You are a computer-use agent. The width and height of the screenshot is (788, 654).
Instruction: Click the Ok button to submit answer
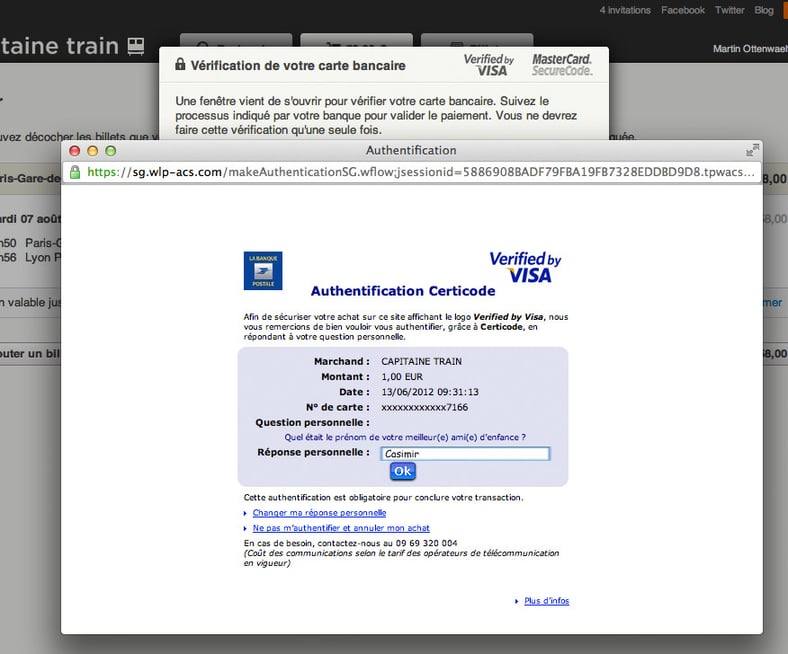(x=403, y=471)
